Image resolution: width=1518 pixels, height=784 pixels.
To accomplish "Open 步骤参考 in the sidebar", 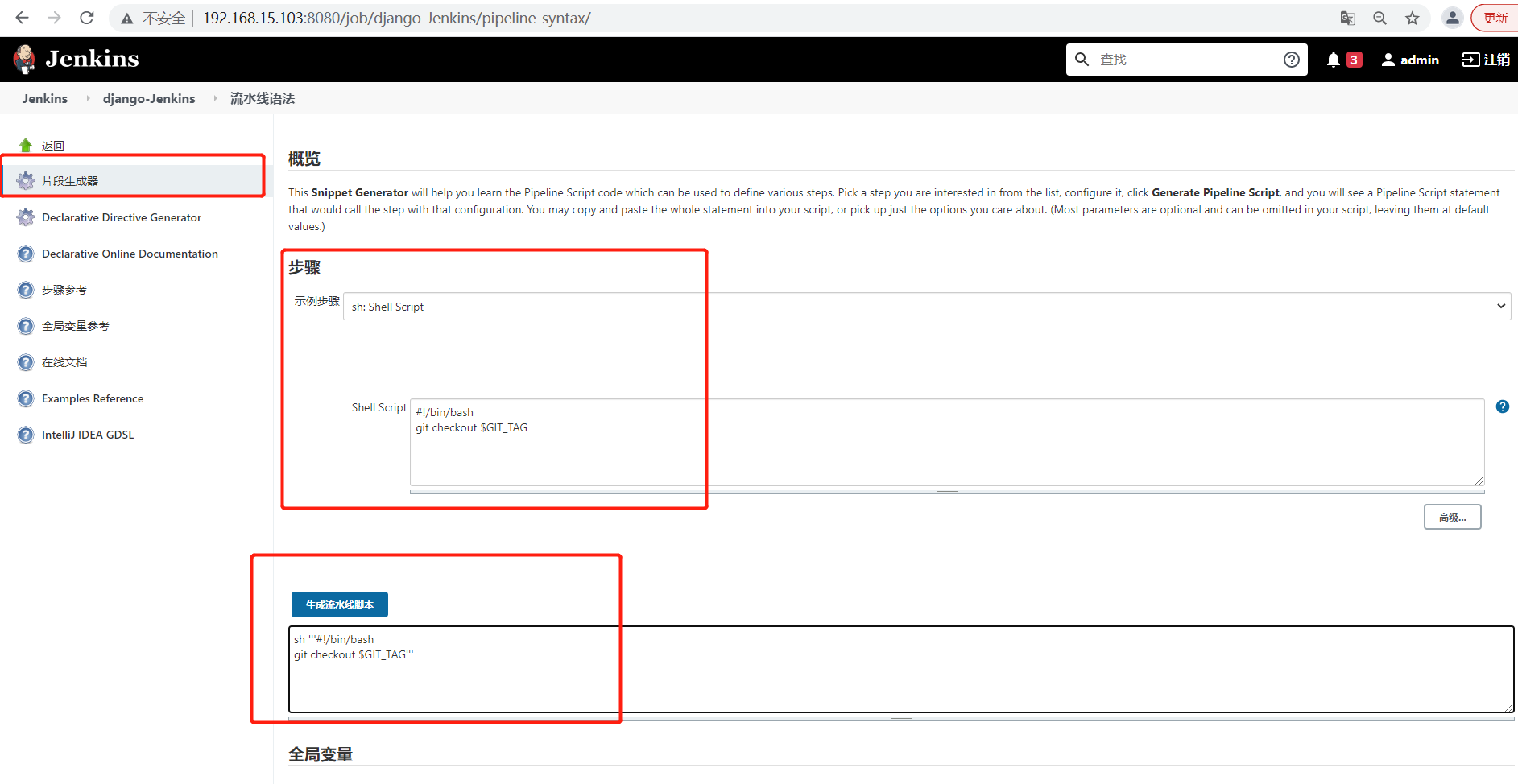I will [64, 290].
